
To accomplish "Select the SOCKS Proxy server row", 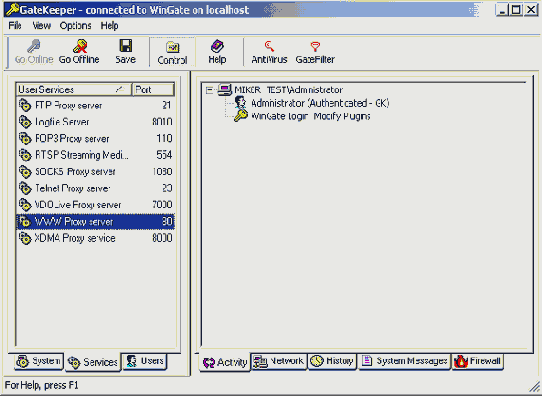I will point(95,171).
